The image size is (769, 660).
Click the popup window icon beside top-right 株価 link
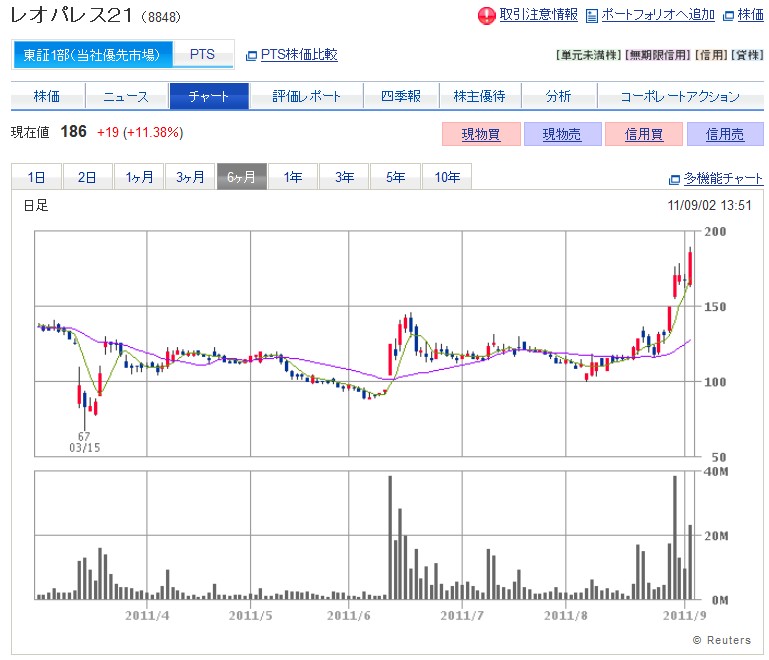pos(728,16)
